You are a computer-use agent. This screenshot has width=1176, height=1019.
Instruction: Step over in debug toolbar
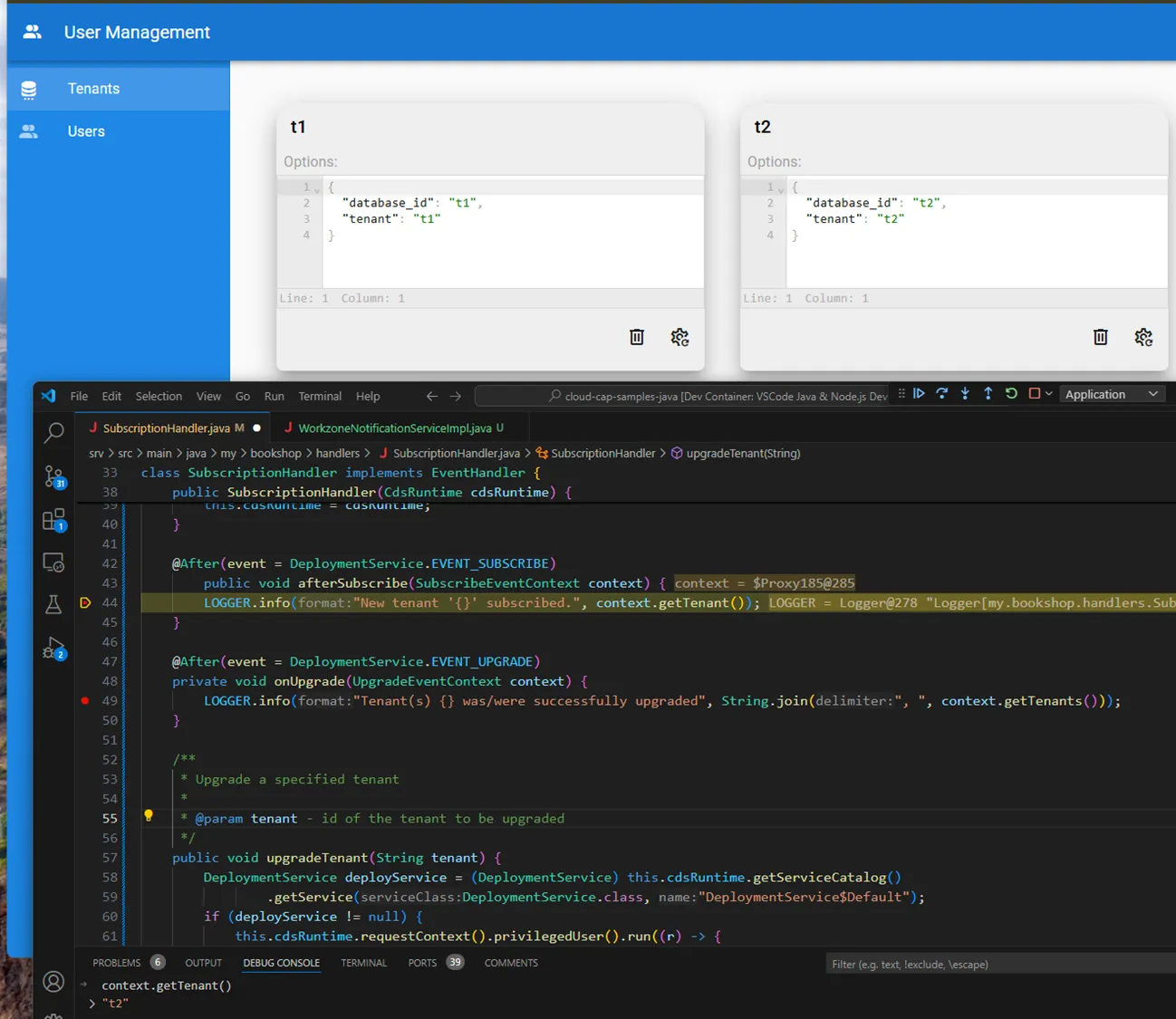(x=942, y=394)
